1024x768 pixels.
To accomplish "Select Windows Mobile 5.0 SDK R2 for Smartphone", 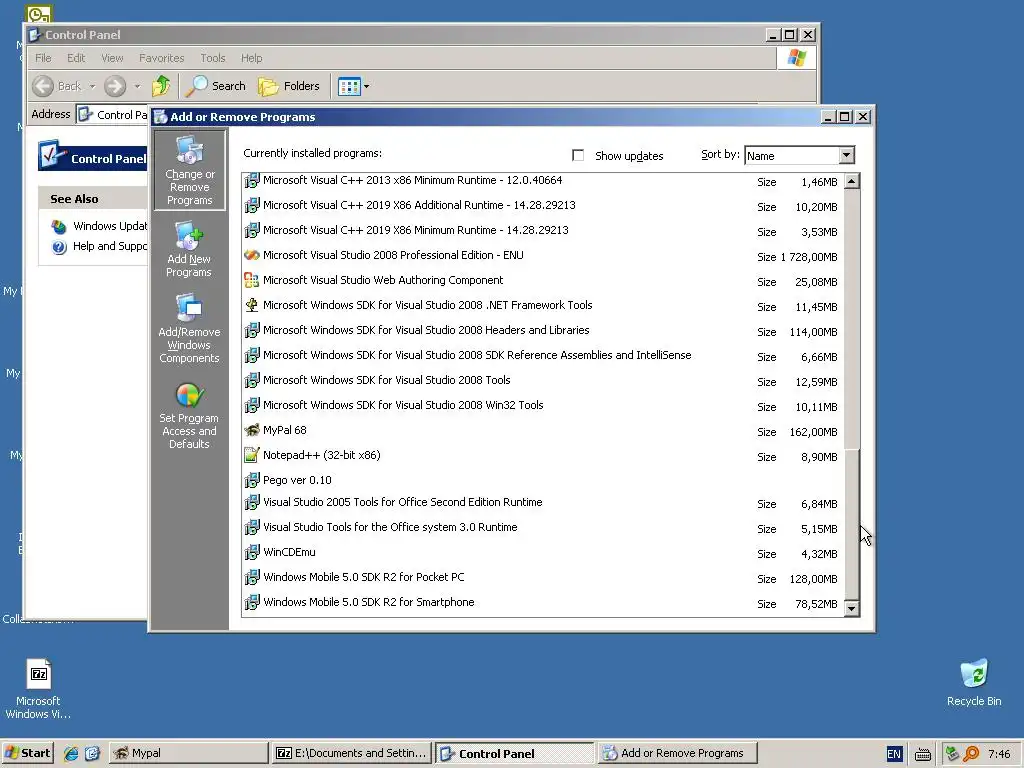I will 542,603.
